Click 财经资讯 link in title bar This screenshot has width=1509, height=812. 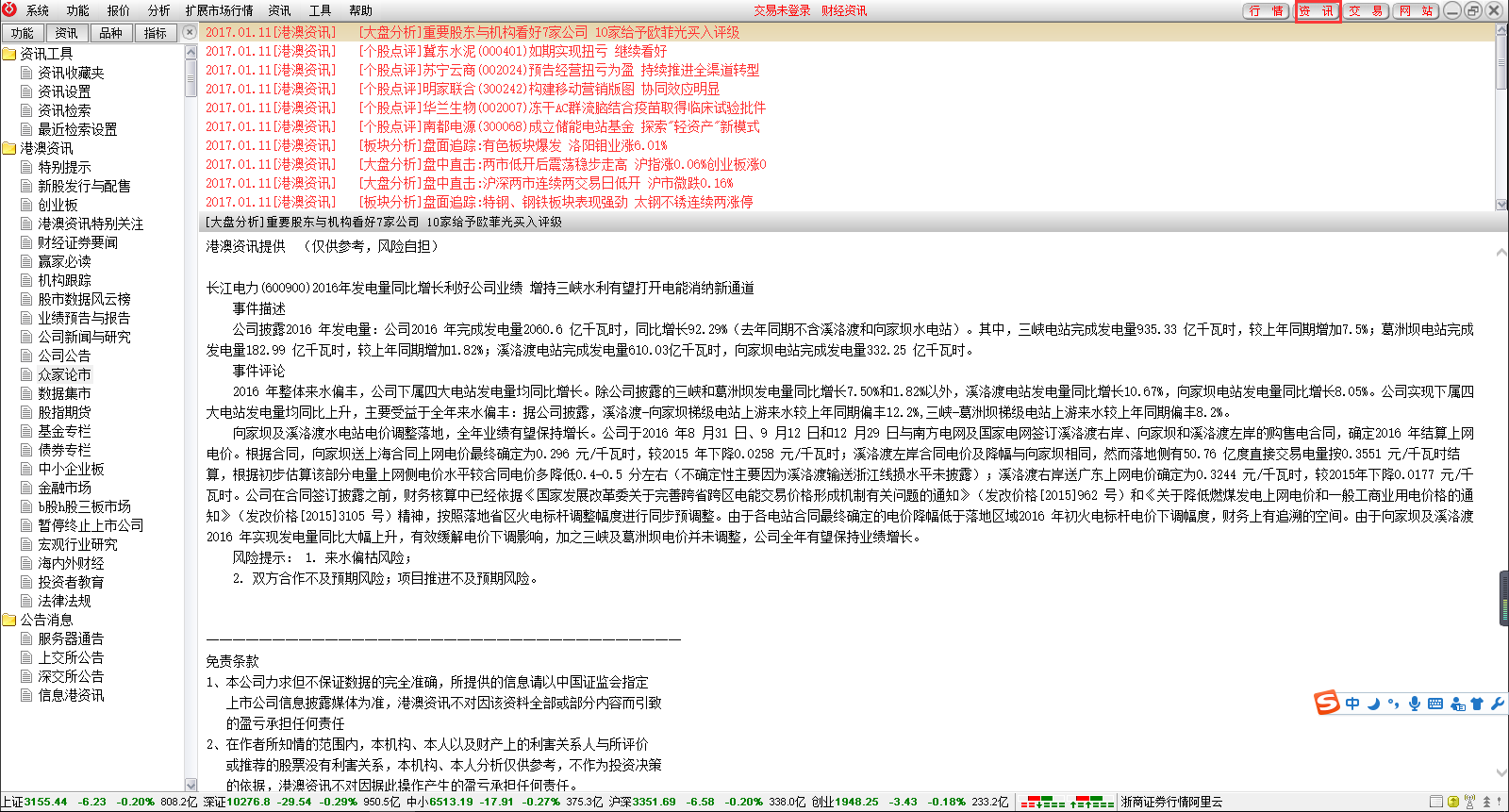(x=844, y=10)
